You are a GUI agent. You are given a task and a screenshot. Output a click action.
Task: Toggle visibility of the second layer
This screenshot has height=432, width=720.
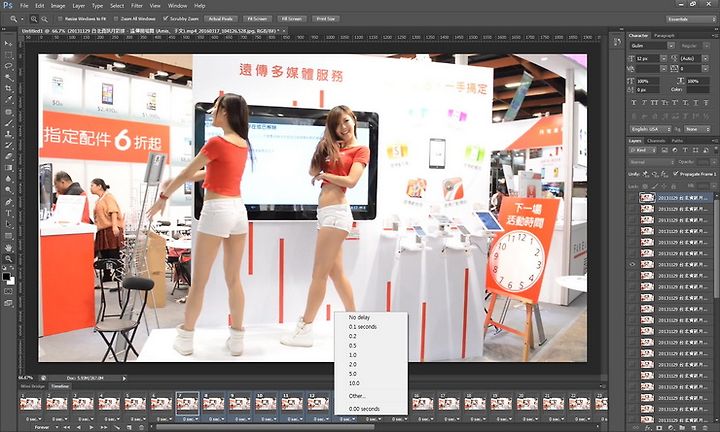633,209
